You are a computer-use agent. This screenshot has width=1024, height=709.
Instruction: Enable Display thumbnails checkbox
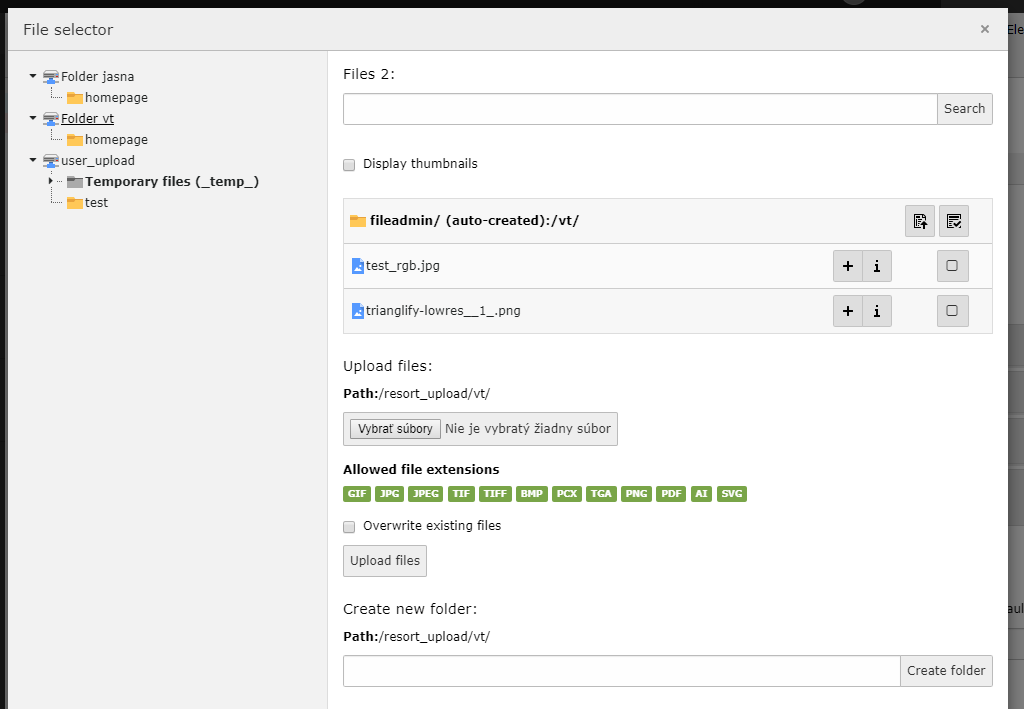(349, 164)
